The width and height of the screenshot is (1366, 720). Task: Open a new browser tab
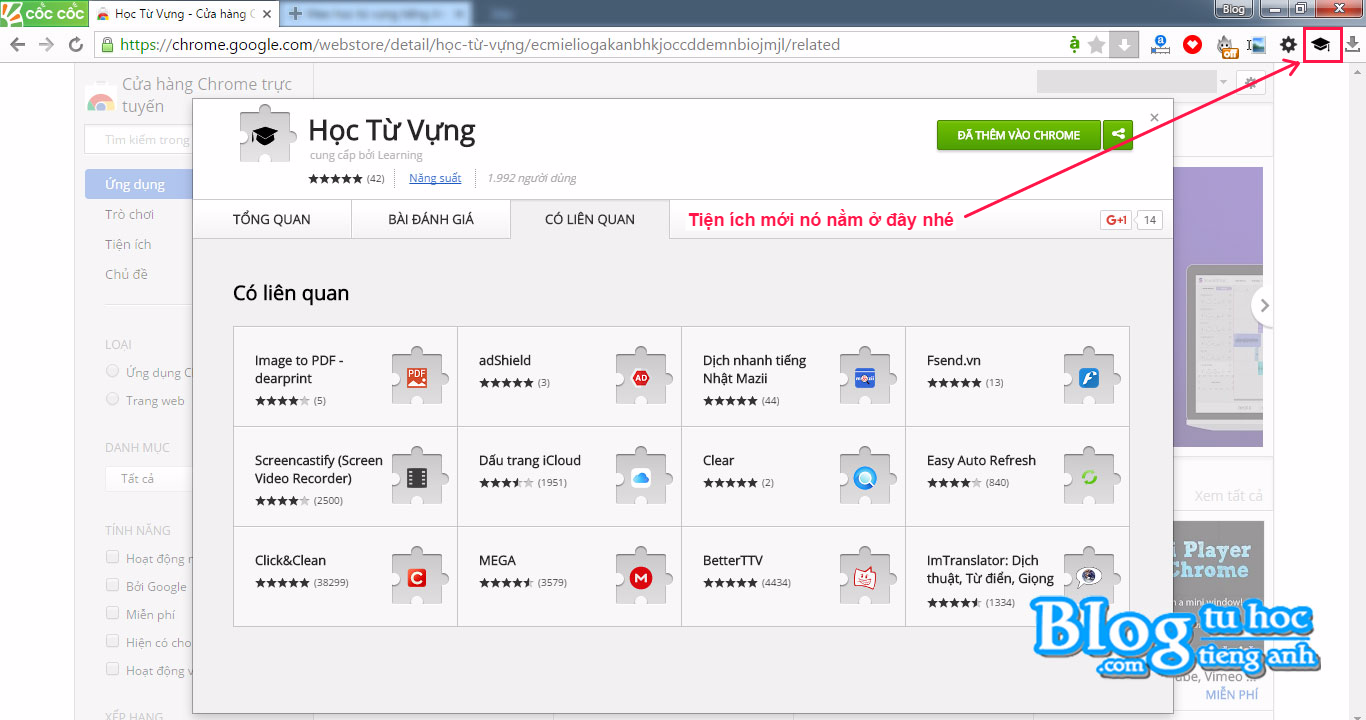click(295, 14)
